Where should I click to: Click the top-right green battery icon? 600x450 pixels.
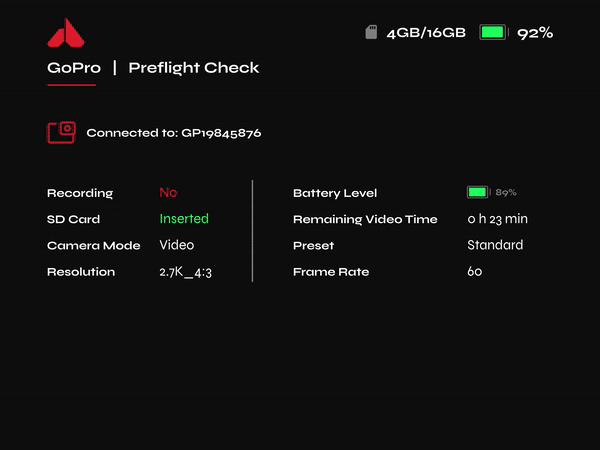pyautogui.click(x=494, y=32)
